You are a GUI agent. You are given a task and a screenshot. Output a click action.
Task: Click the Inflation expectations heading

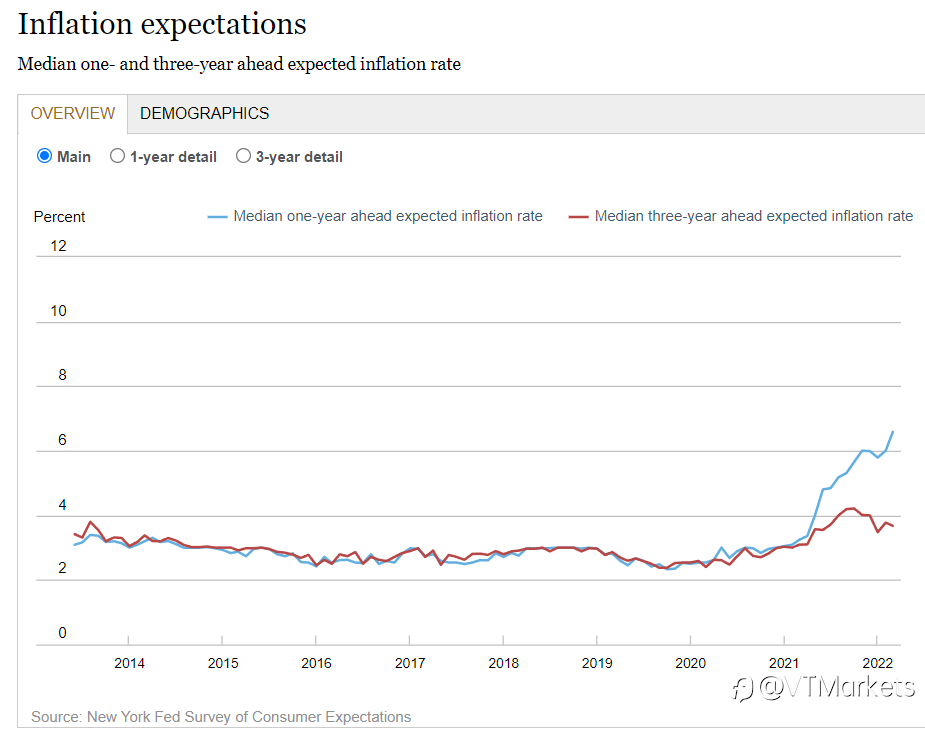tap(162, 24)
